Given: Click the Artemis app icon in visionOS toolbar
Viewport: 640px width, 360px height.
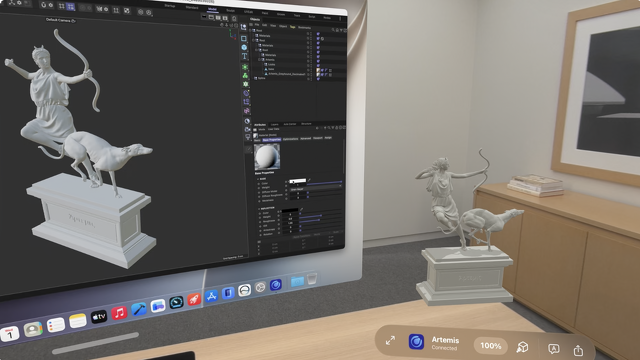Looking at the screenshot, I should [416, 342].
